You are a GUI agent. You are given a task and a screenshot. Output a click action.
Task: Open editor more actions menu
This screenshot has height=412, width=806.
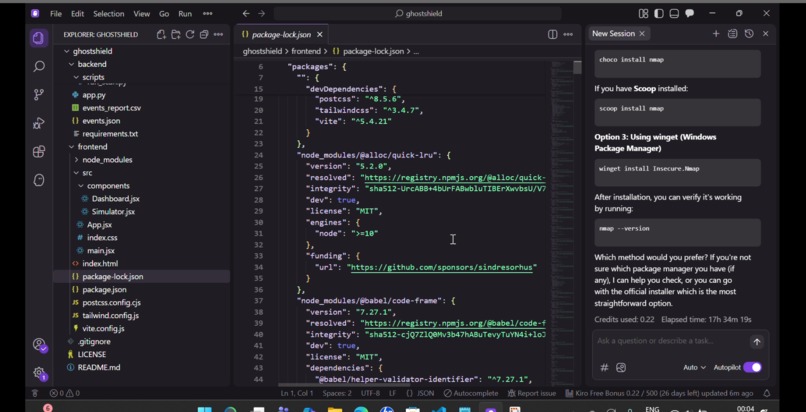[x=568, y=34]
